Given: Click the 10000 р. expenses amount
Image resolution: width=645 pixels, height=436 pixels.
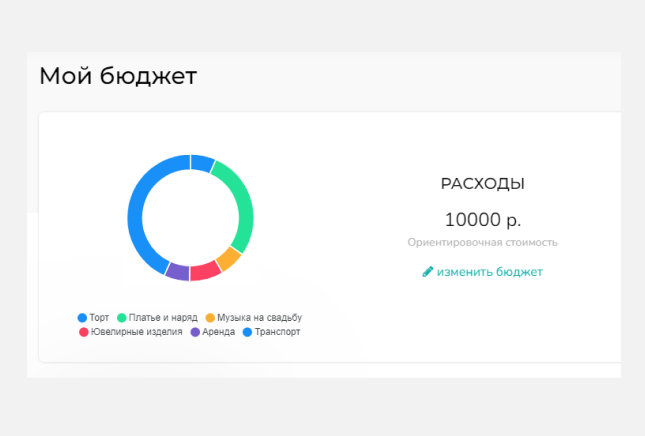Looking at the screenshot, I should coord(482,220).
